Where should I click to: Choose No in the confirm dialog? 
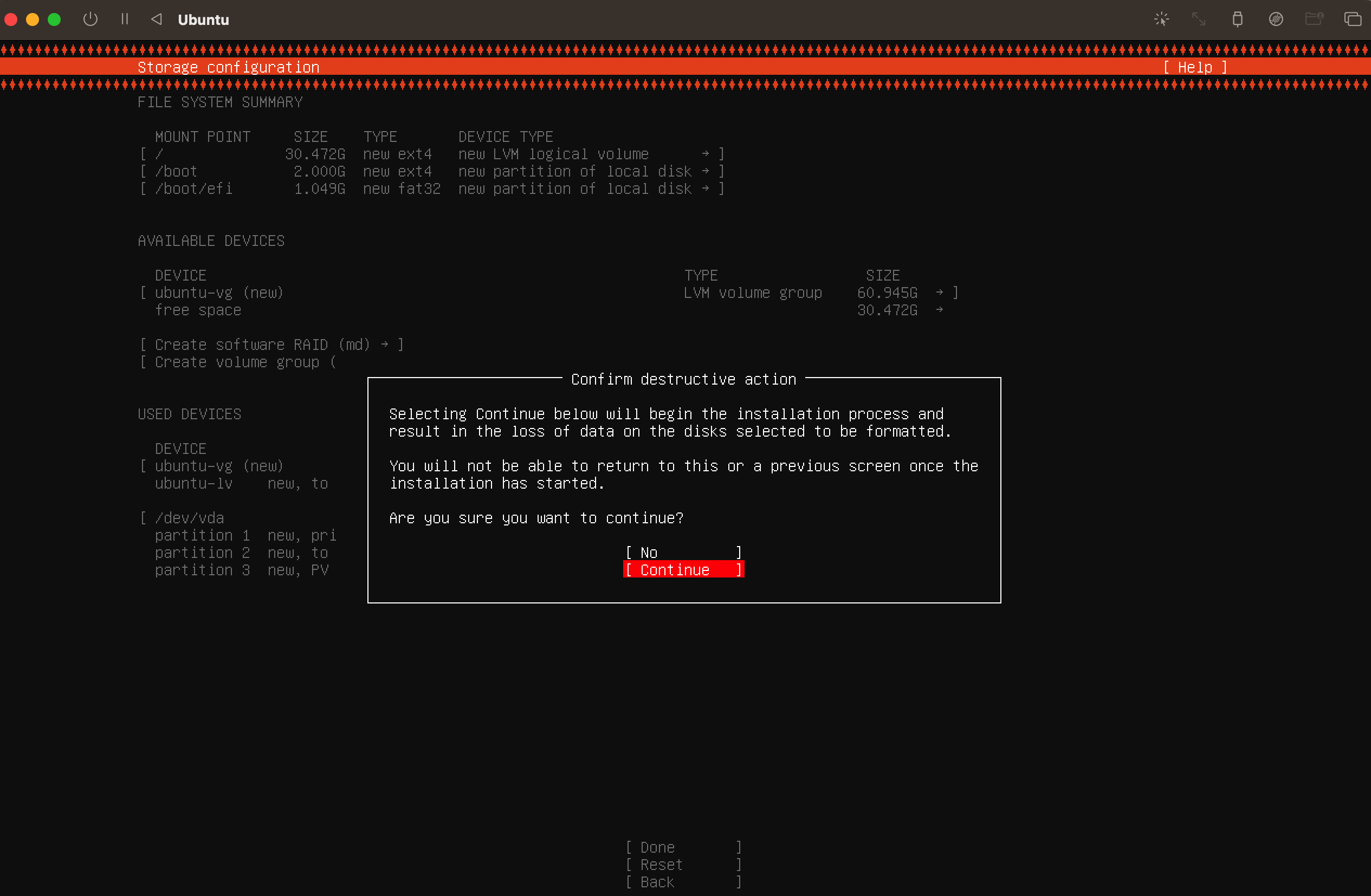(x=683, y=552)
